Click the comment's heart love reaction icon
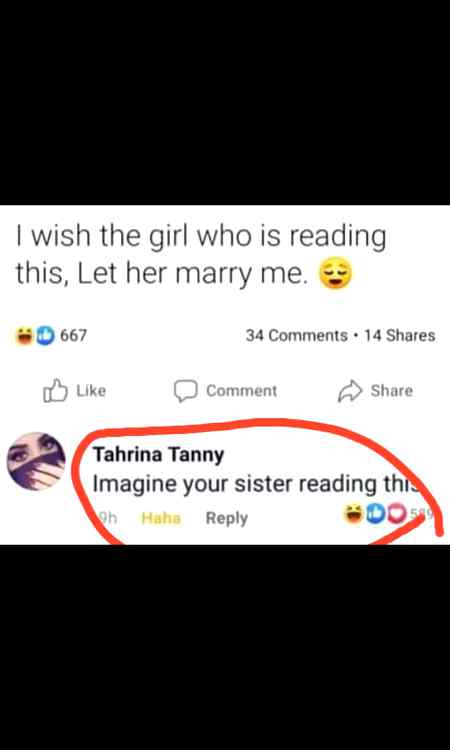 (x=395, y=514)
